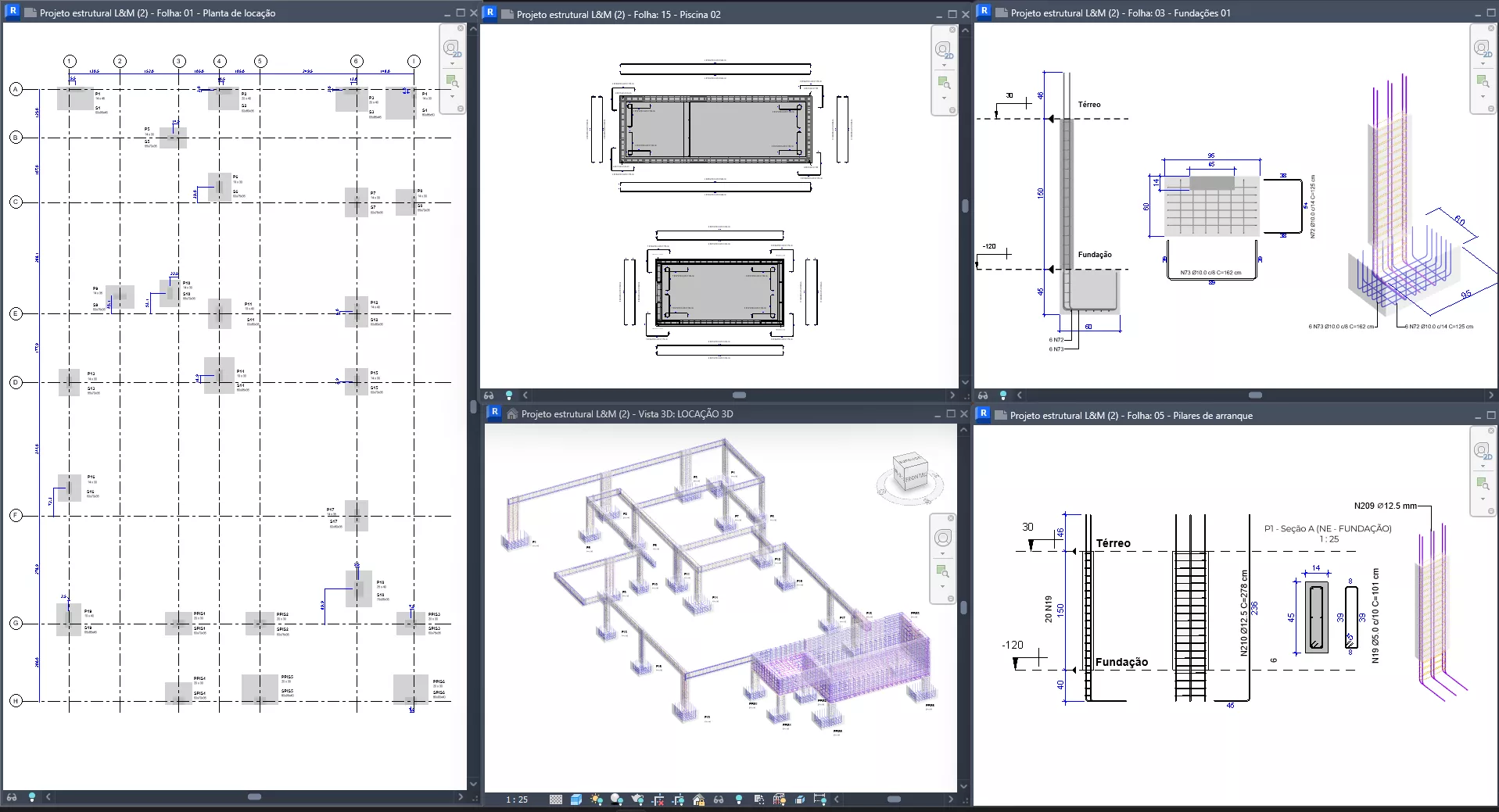Expand zoom options dropdown in Piscina 02 view
This screenshot has height=812, width=1499.
944,98
